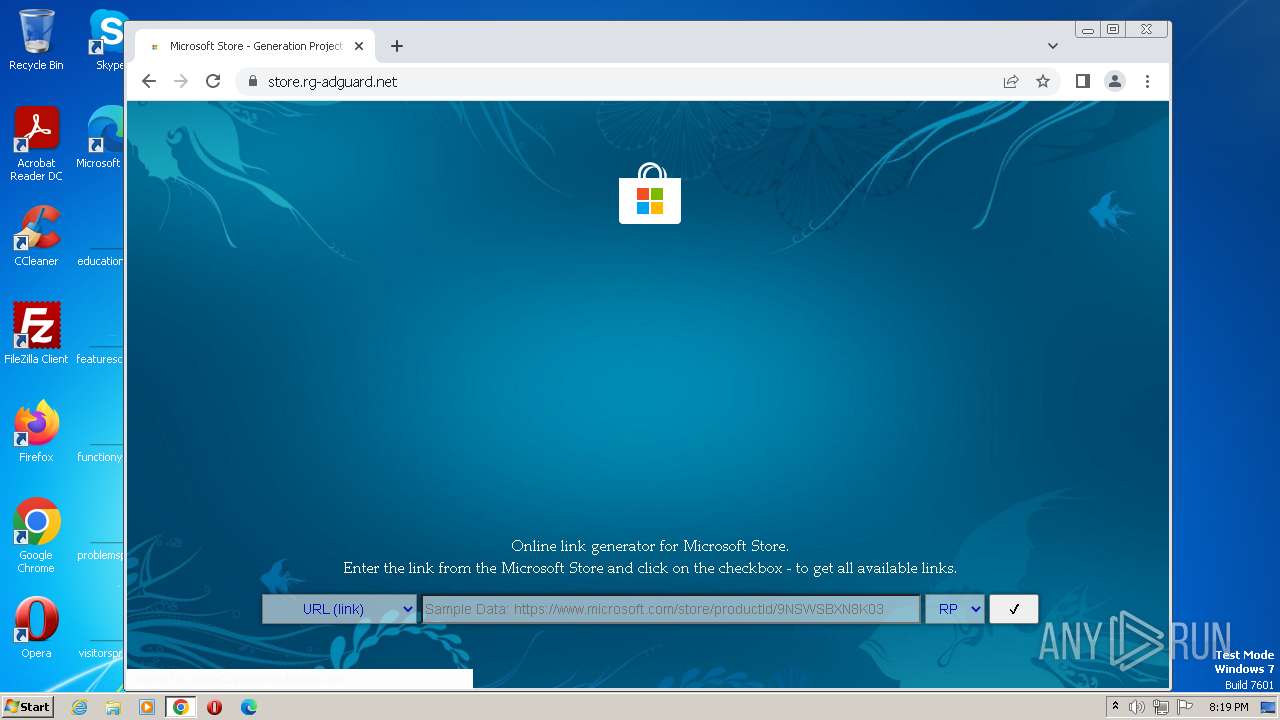View site info via lock icon
This screenshot has height=720, width=1280.
[x=252, y=81]
